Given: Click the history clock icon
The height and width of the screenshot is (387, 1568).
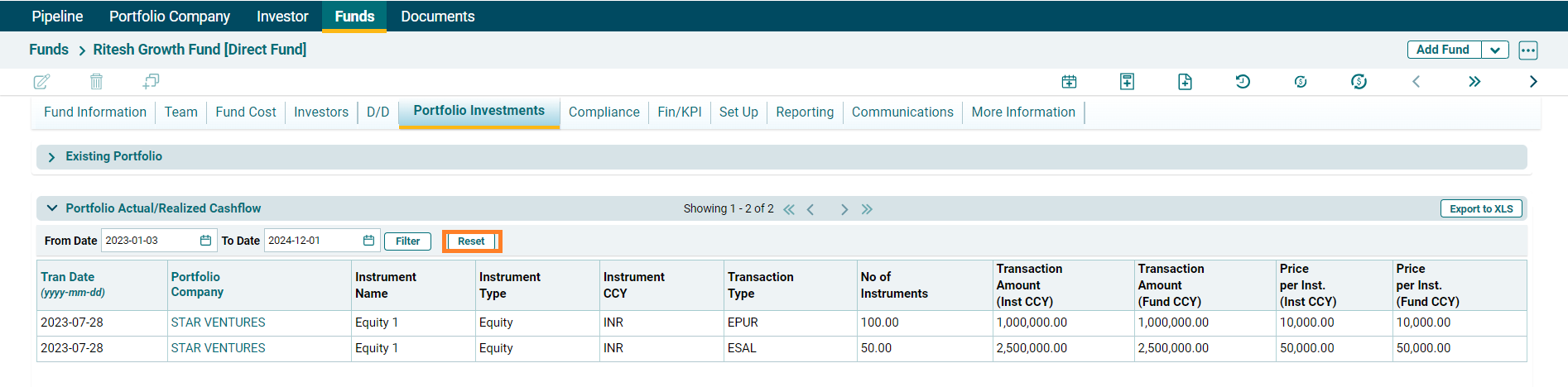Looking at the screenshot, I should point(1243,81).
